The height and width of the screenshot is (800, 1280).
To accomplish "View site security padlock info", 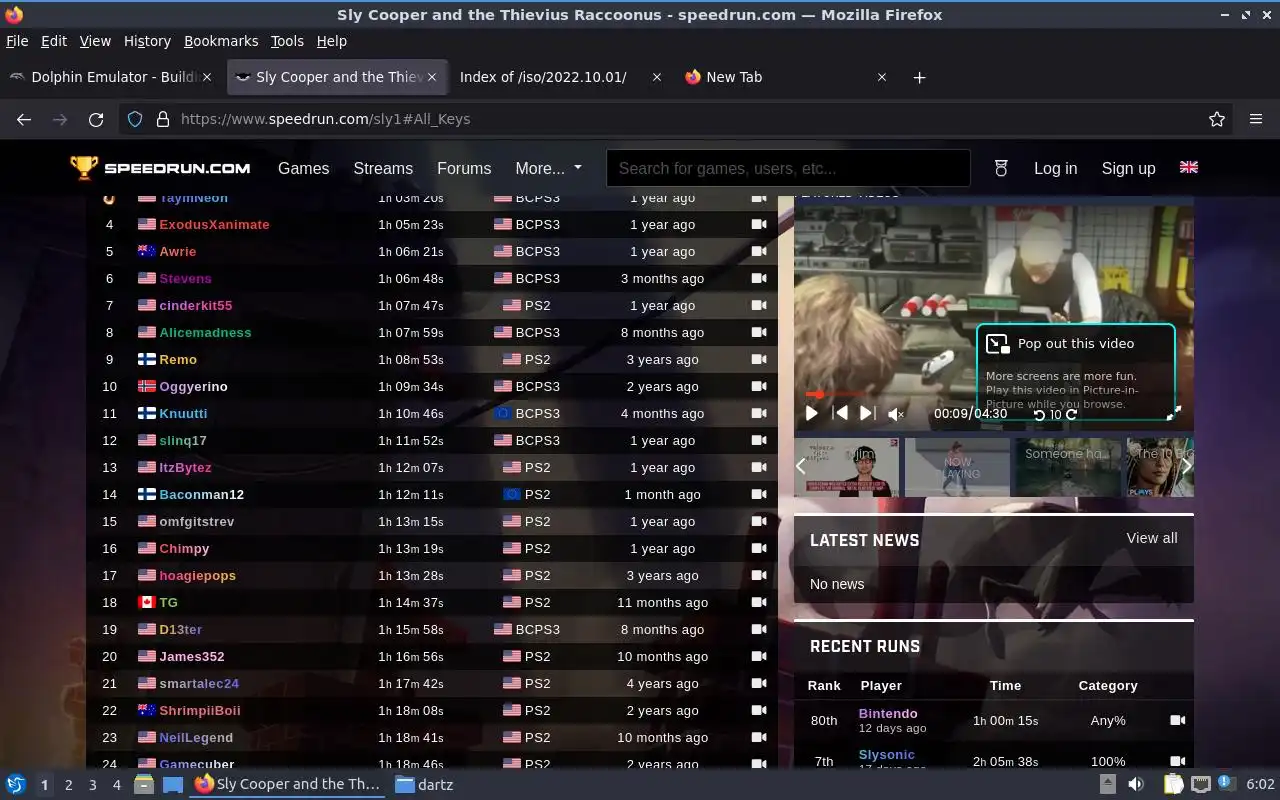I will pyautogui.click(x=162, y=119).
